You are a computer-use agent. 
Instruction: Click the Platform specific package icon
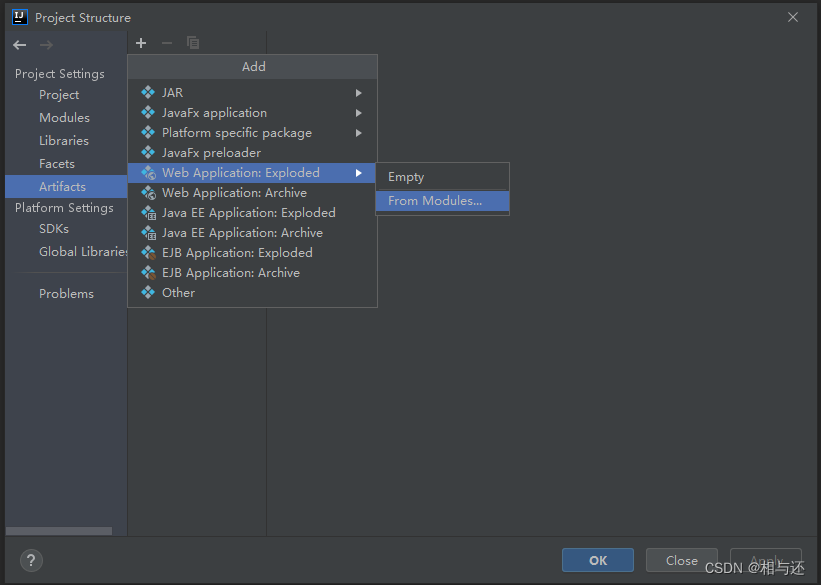pos(148,133)
